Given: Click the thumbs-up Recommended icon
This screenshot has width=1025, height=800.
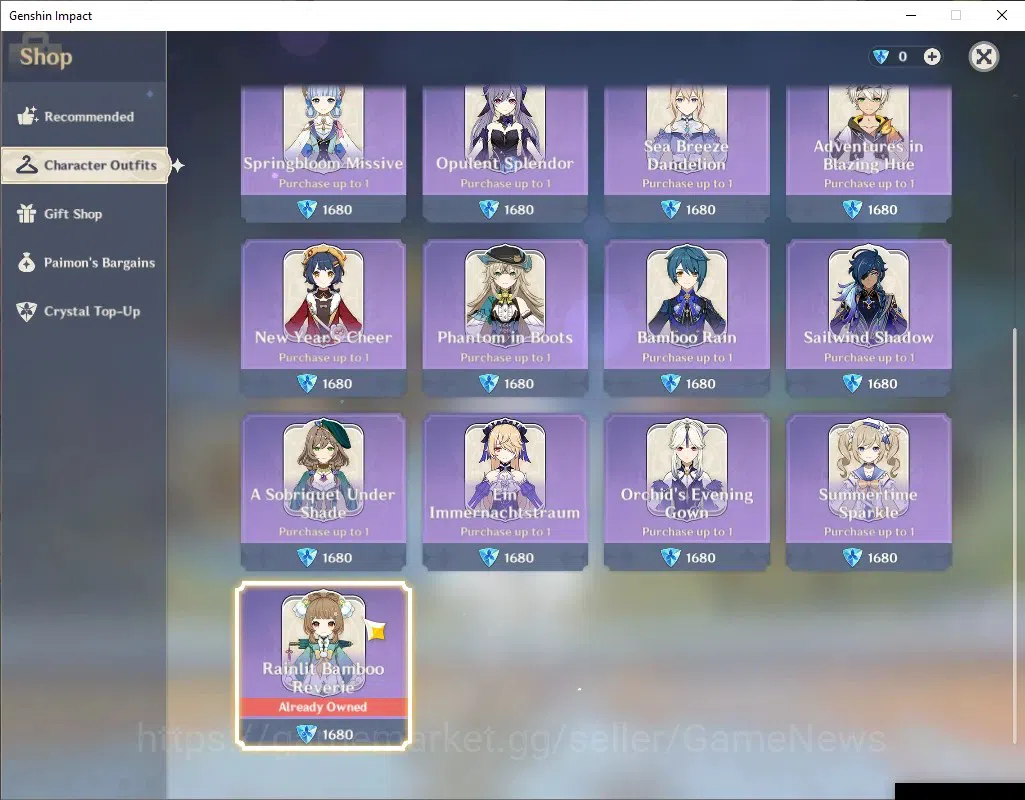Looking at the screenshot, I should point(27,116).
